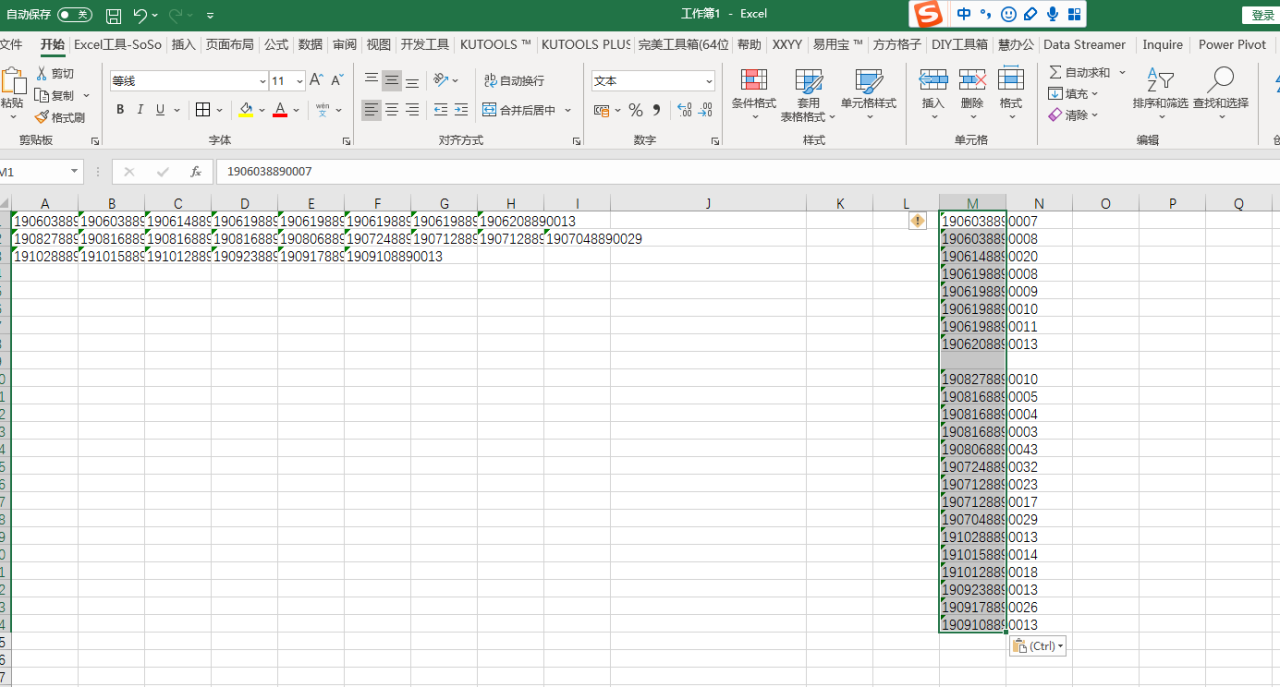Open the Clear (清除) dropdown
Image resolution: width=1280 pixels, height=687 pixels.
point(1074,115)
